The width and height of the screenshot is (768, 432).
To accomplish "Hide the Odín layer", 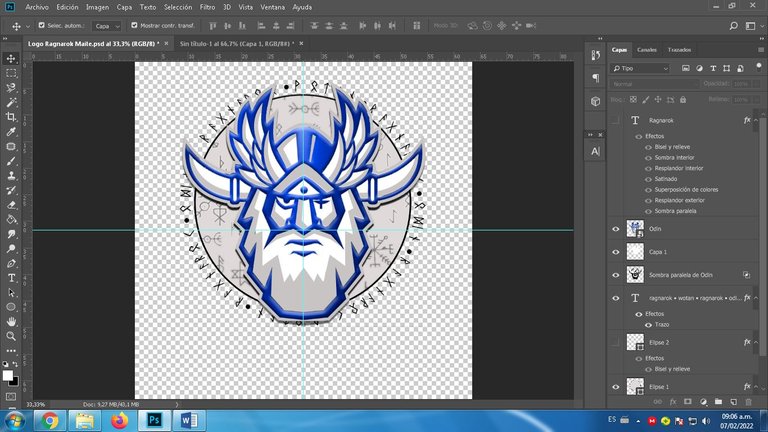I will point(615,228).
